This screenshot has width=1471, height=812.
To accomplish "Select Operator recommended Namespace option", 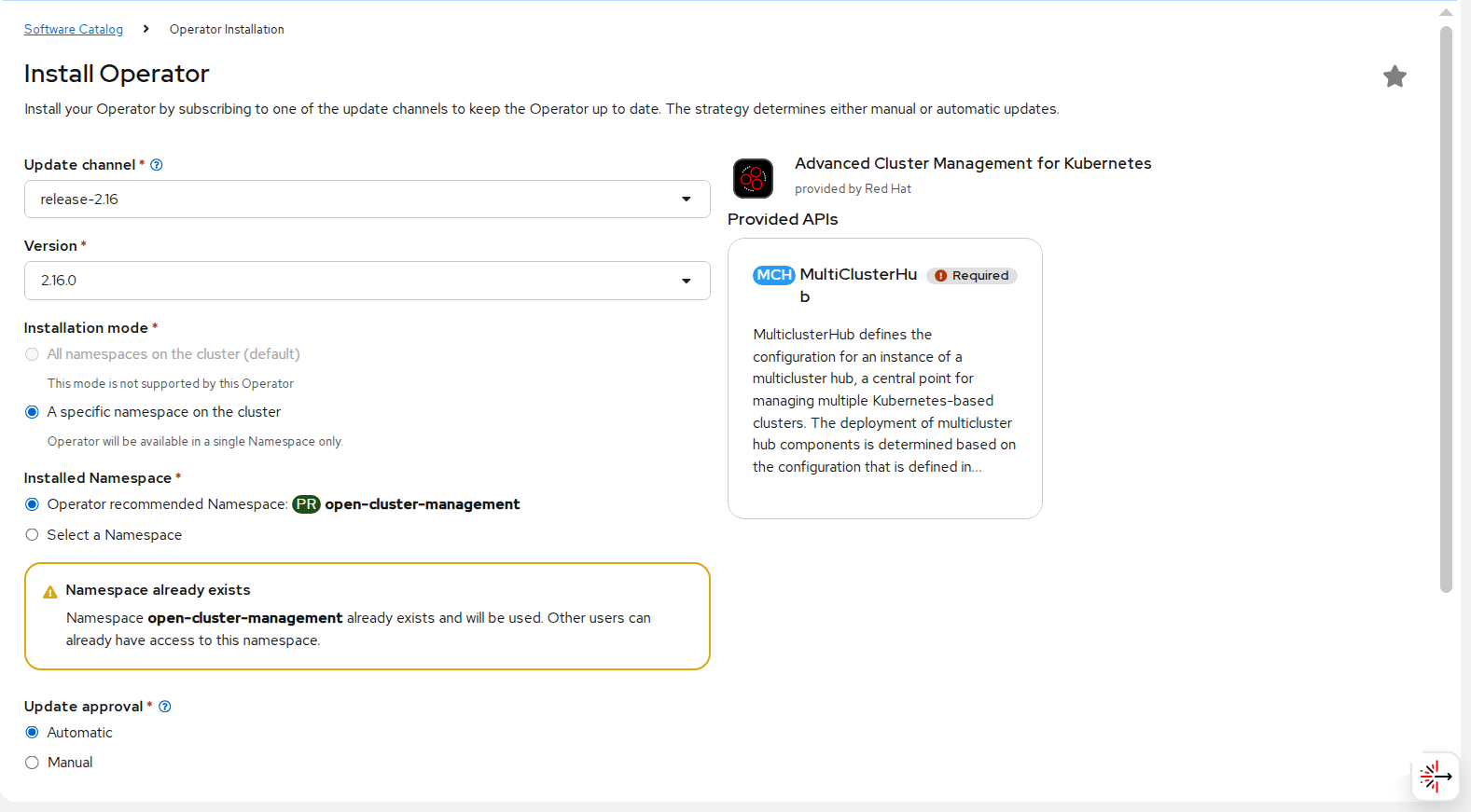I will pos(33,504).
